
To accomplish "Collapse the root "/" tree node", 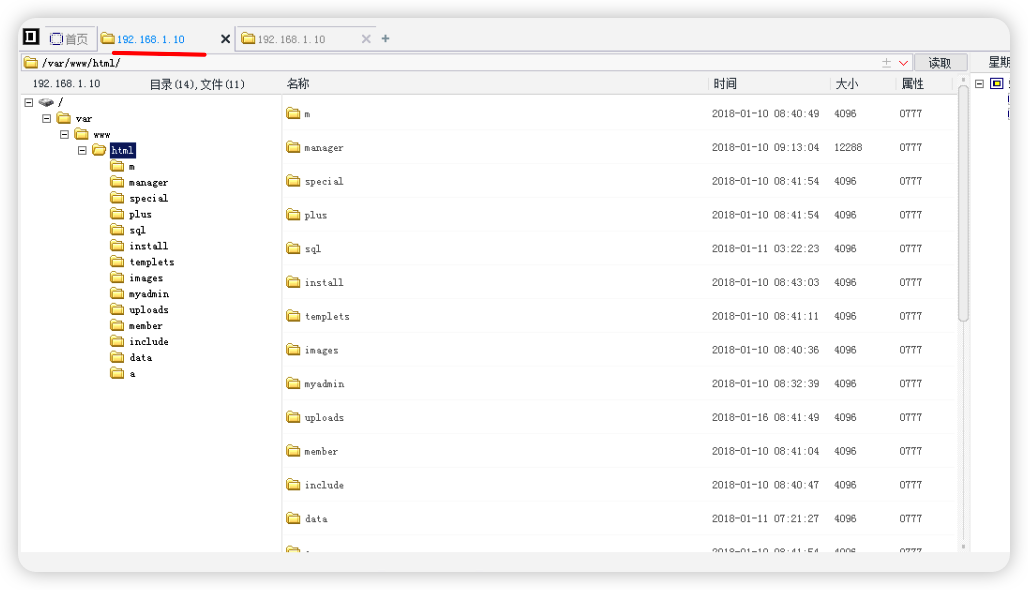I will coord(29,102).
